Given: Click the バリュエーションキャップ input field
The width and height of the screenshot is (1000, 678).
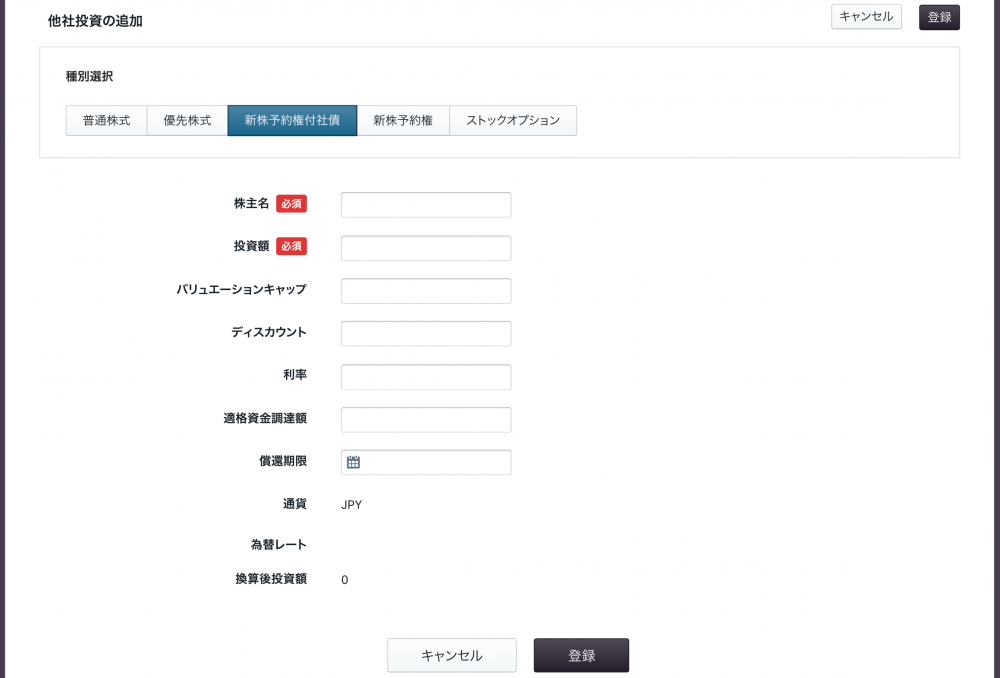Looking at the screenshot, I should 426,291.
